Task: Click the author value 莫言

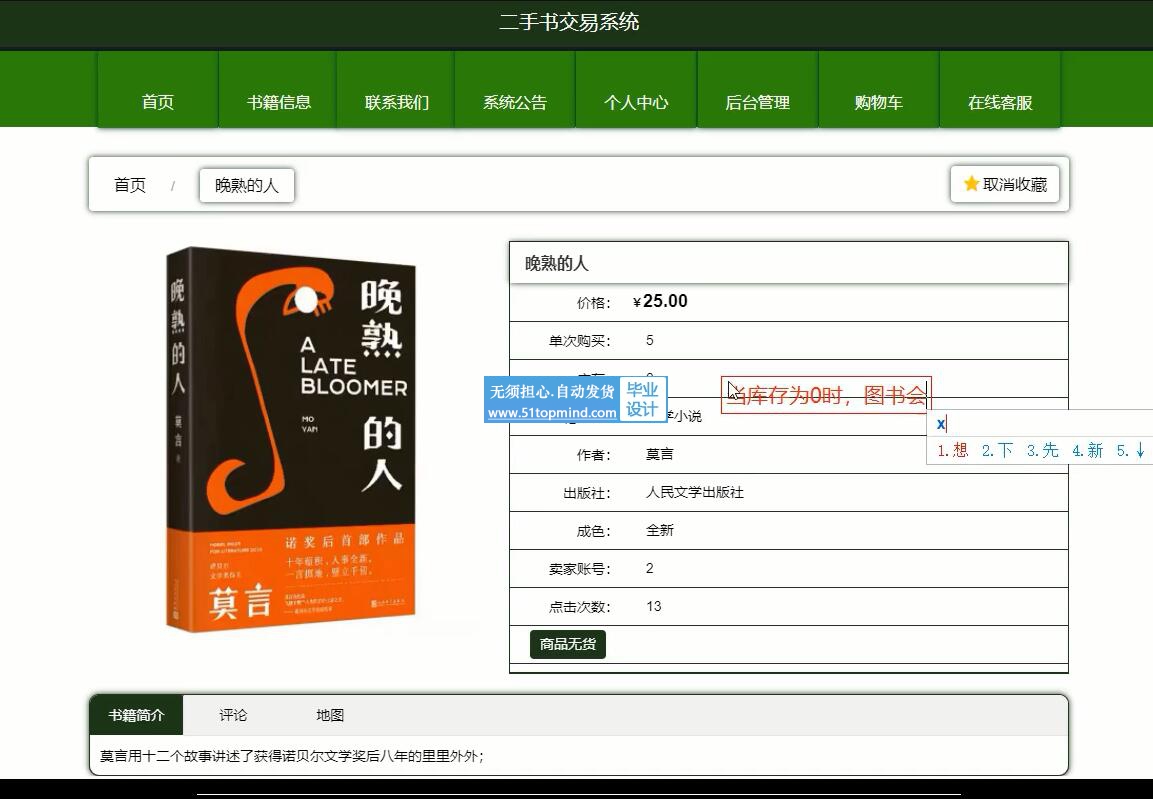Action: tap(660, 454)
